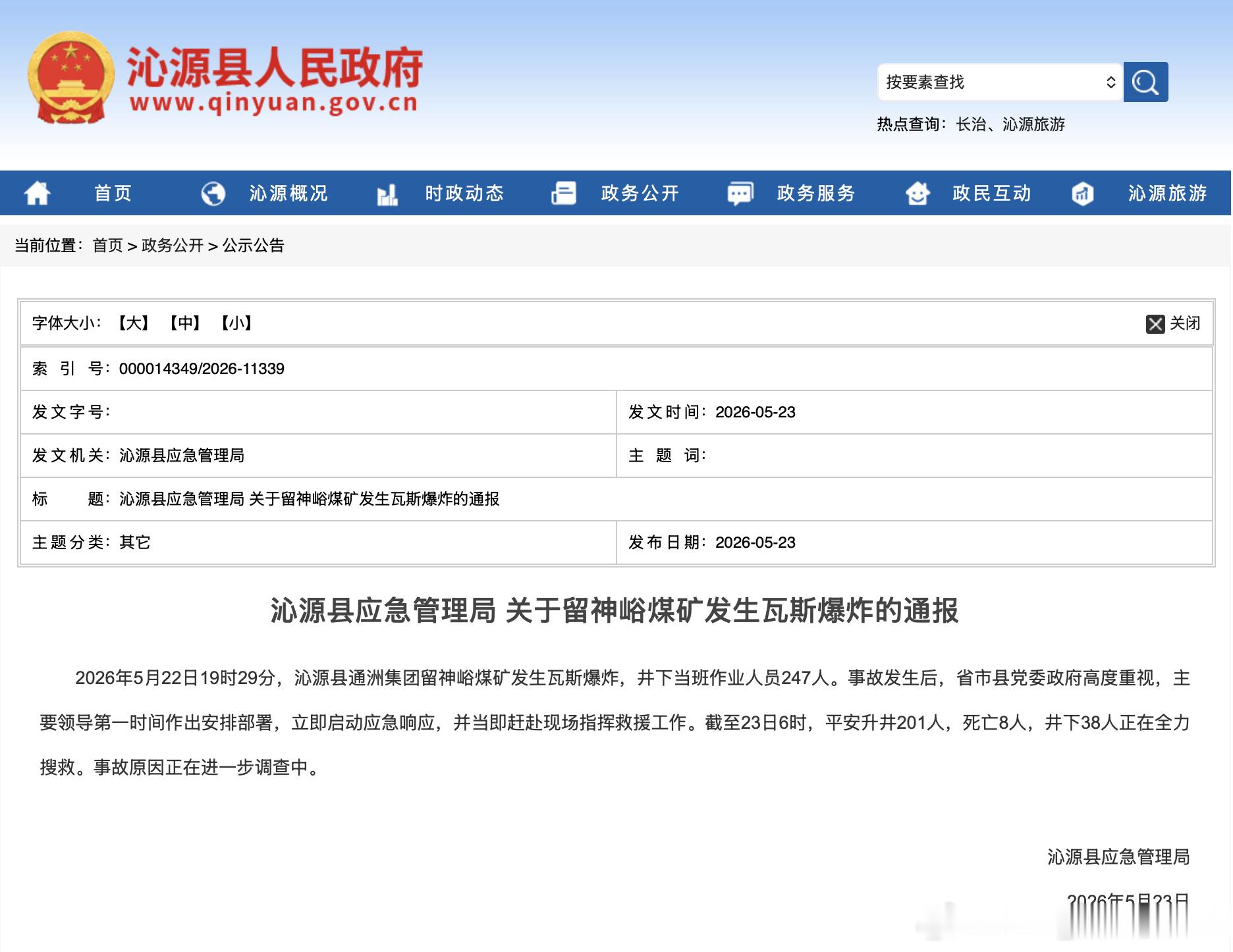Click 公示公告 in the breadcrumb

point(253,246)
